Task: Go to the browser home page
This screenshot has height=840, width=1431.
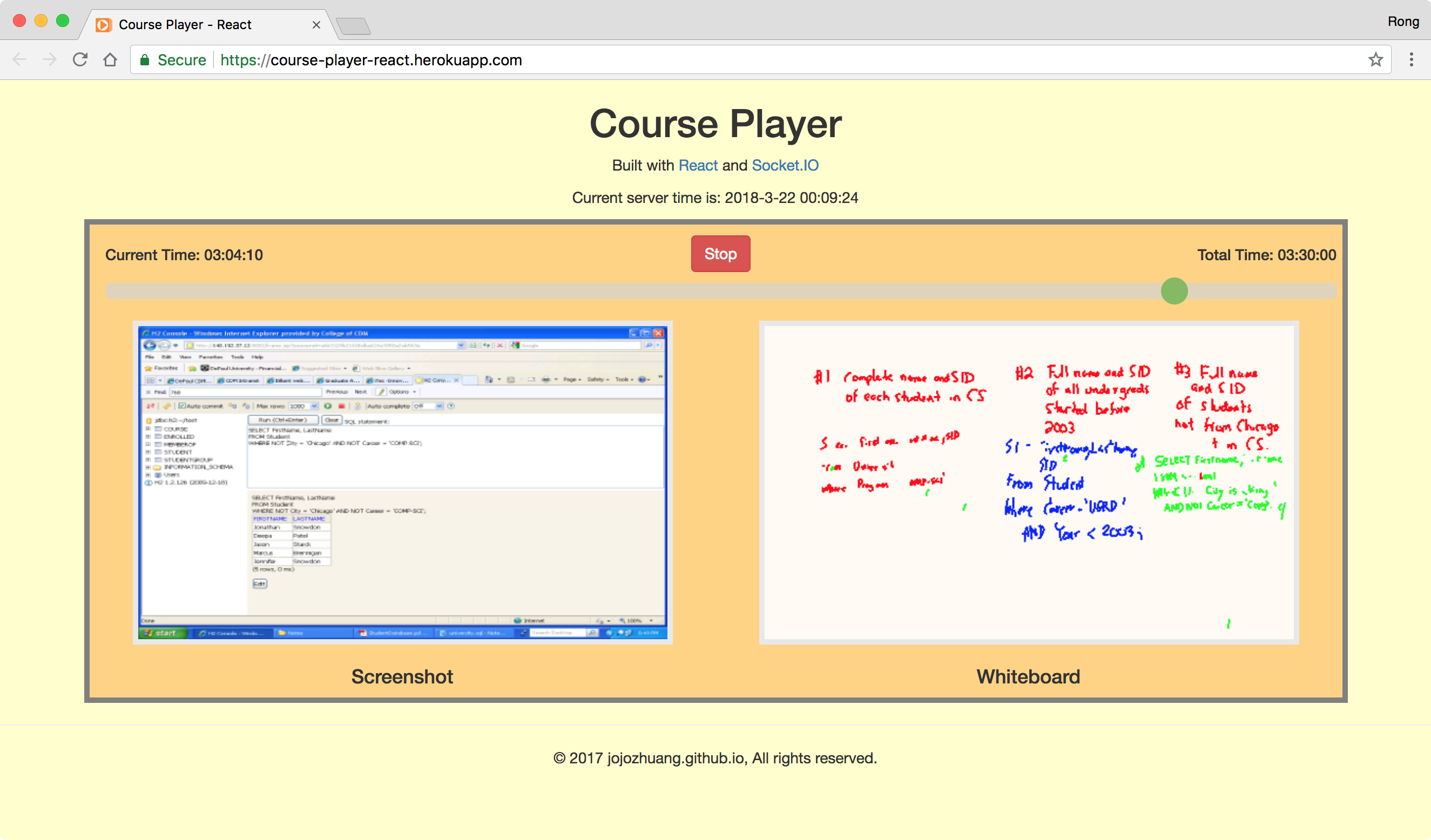Action: tap(110, 59)
